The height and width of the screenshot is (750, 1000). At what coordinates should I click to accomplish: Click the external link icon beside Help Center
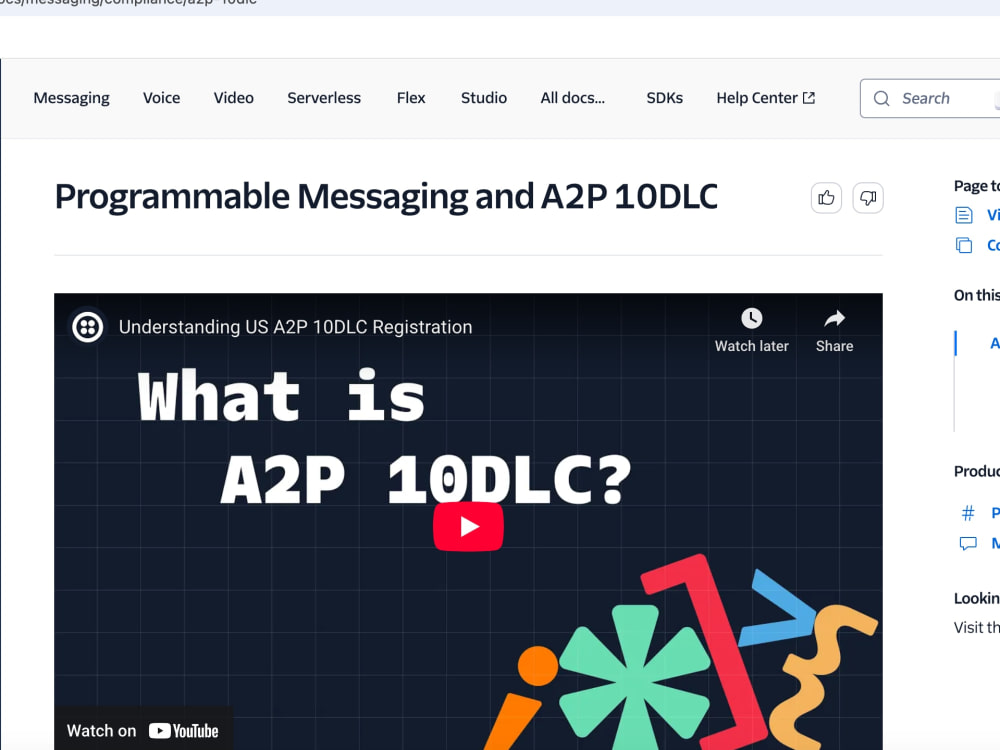click(809, 98)
